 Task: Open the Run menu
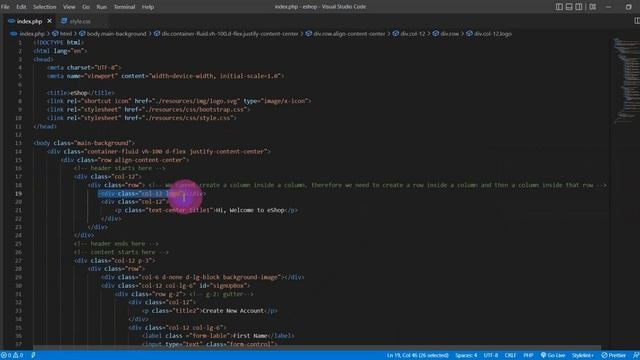(102, 7)
